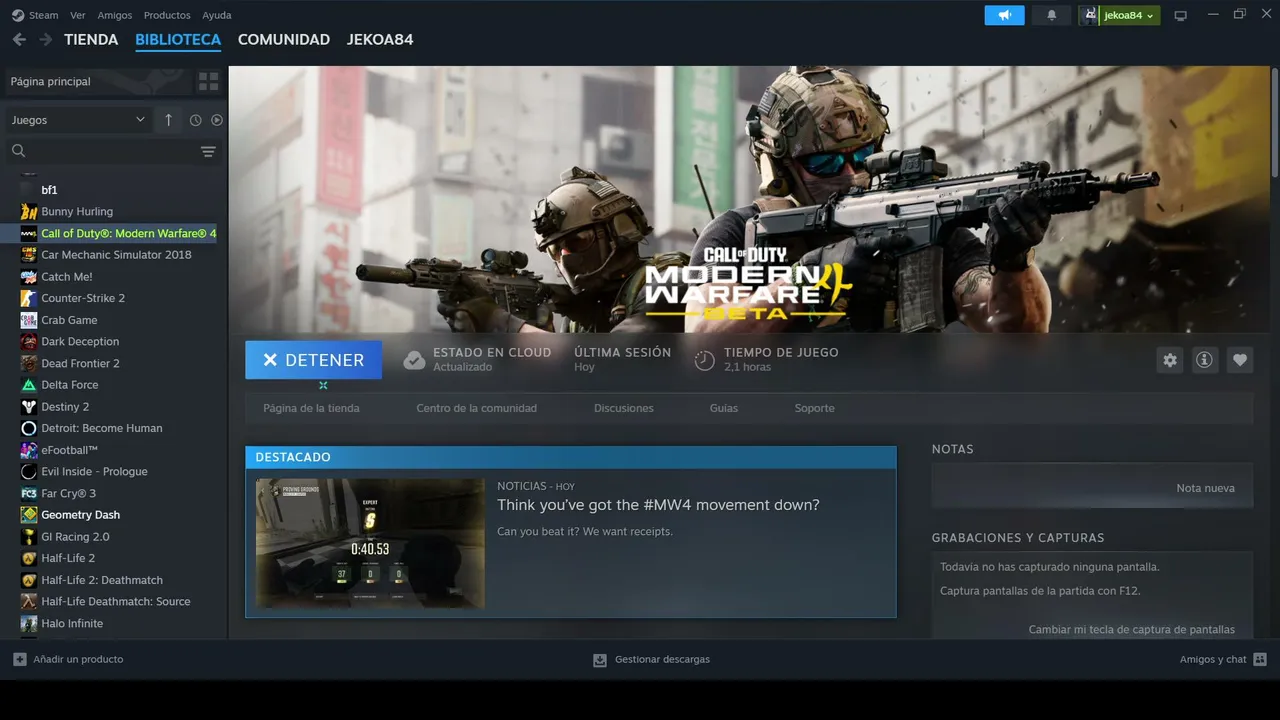The width and height of the screenshot is (1280, 720).
Task: Click the Counter-Strike 2 game icon
Action: (x=29, y=298)
